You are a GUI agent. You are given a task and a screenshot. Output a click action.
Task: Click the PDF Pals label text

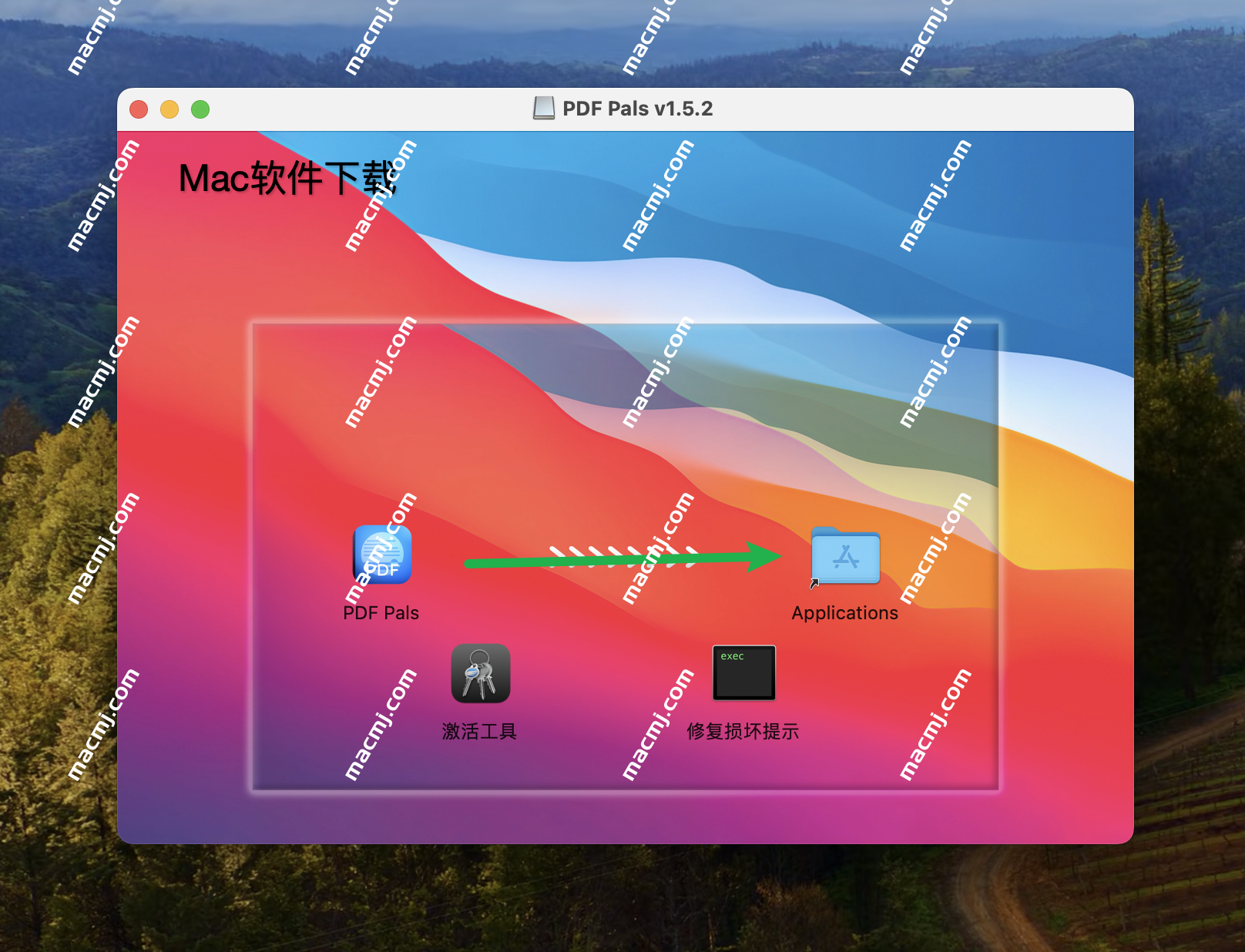pyautogui.click(x=381, y=613)
